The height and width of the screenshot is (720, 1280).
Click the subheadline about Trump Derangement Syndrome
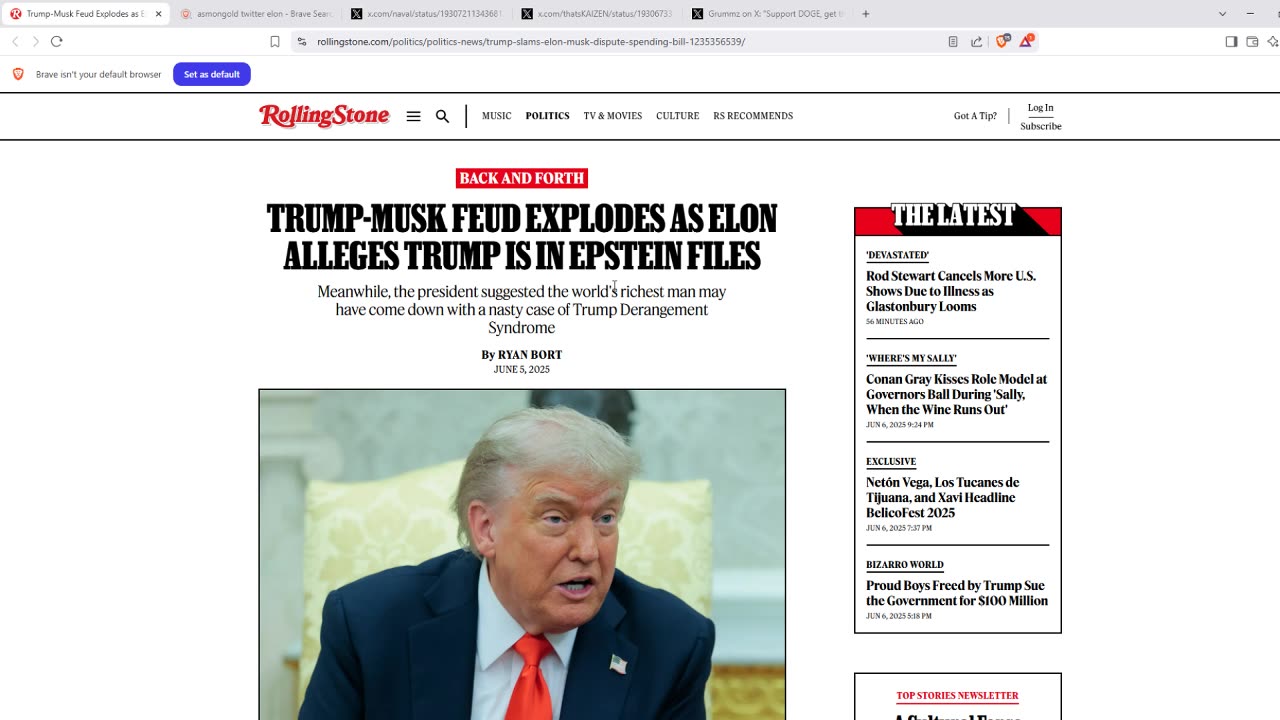pyautogui.click(x=522, y=310)
